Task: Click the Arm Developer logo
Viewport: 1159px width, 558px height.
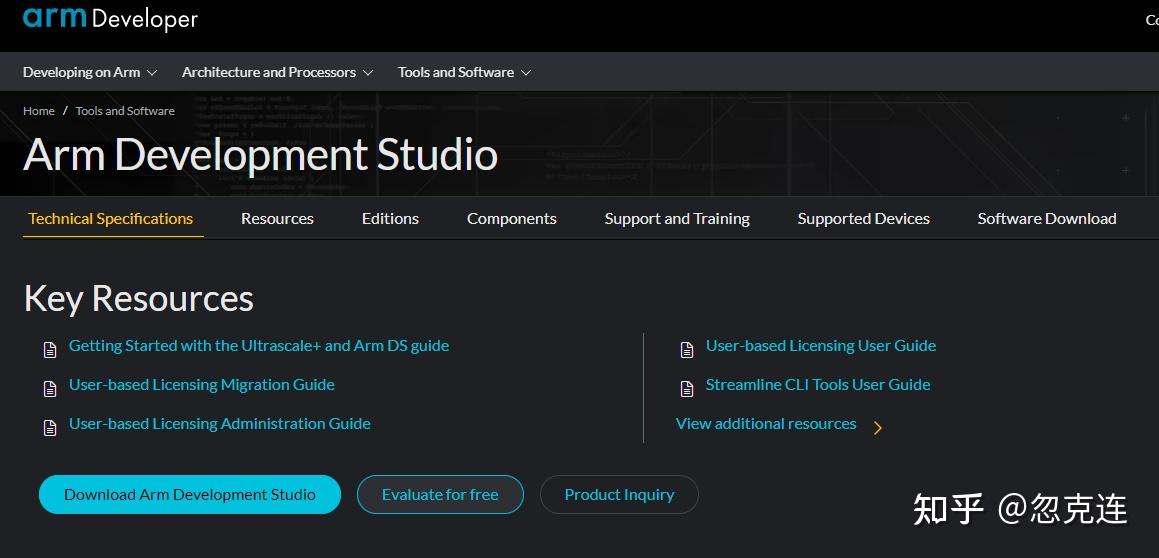Action: 110,18
